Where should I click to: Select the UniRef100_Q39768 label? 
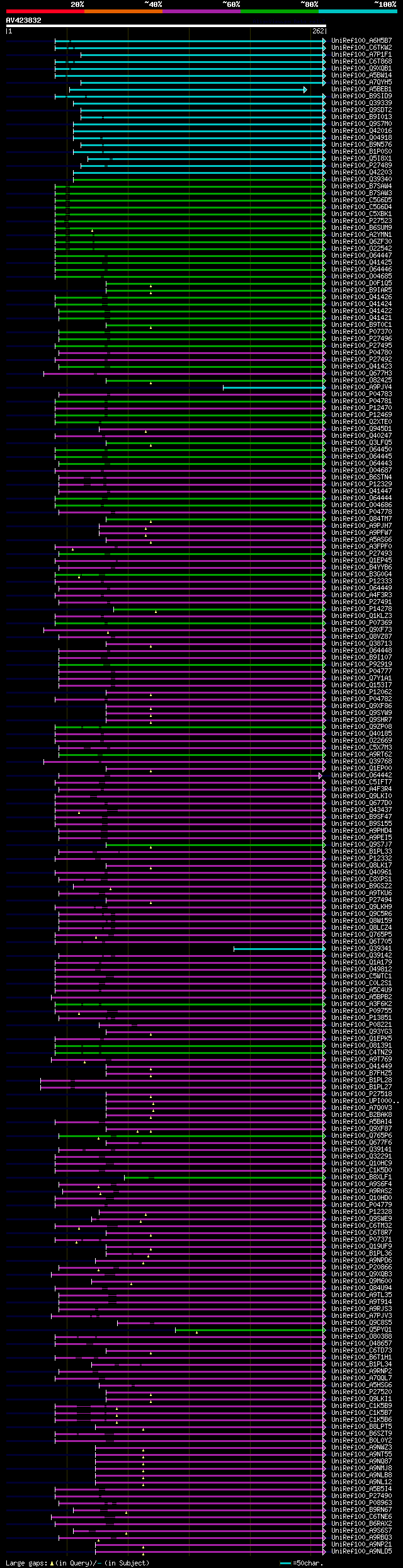361,762
